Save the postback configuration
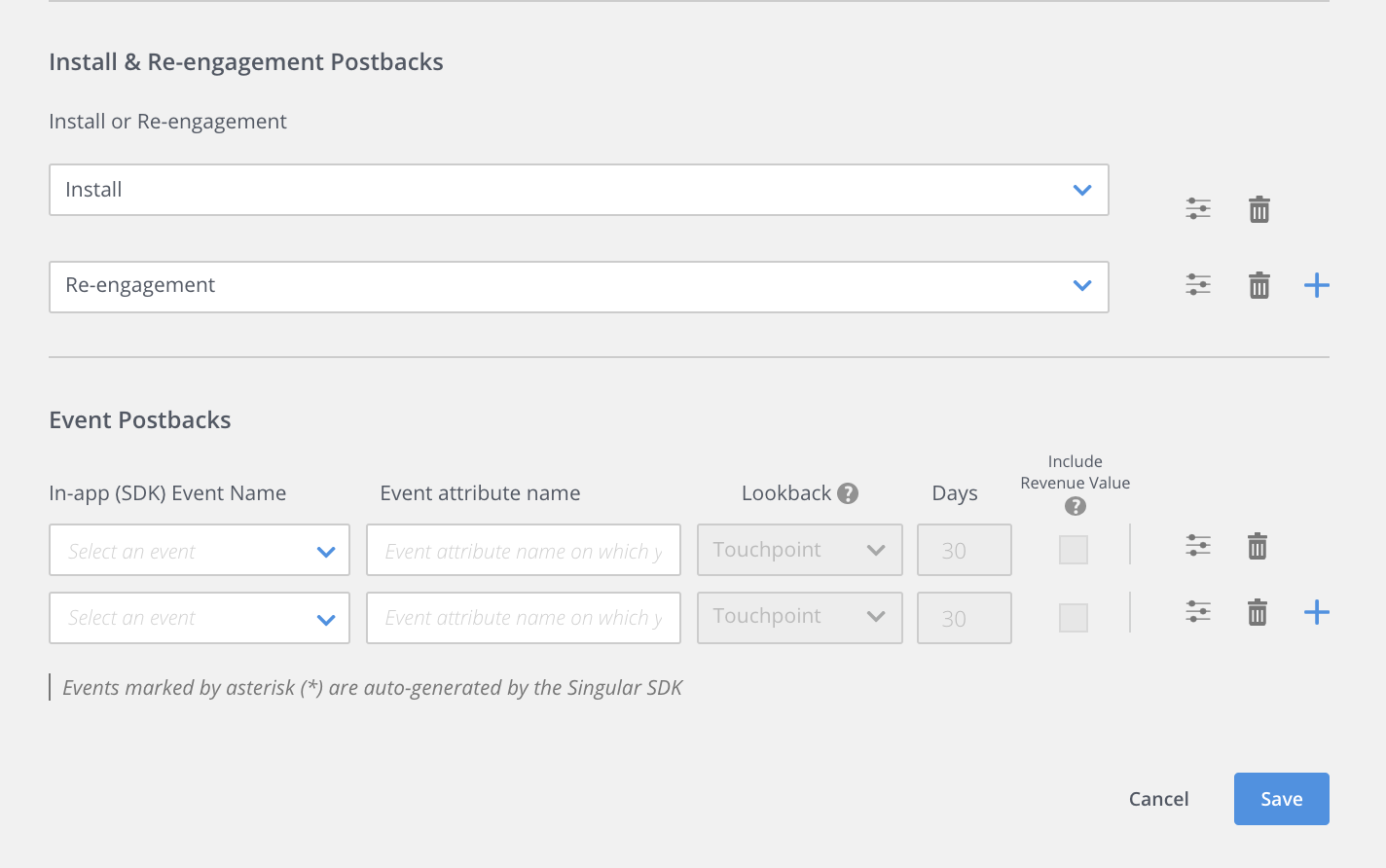Viewport: 1386px width, 868px height. [1282, 799]
